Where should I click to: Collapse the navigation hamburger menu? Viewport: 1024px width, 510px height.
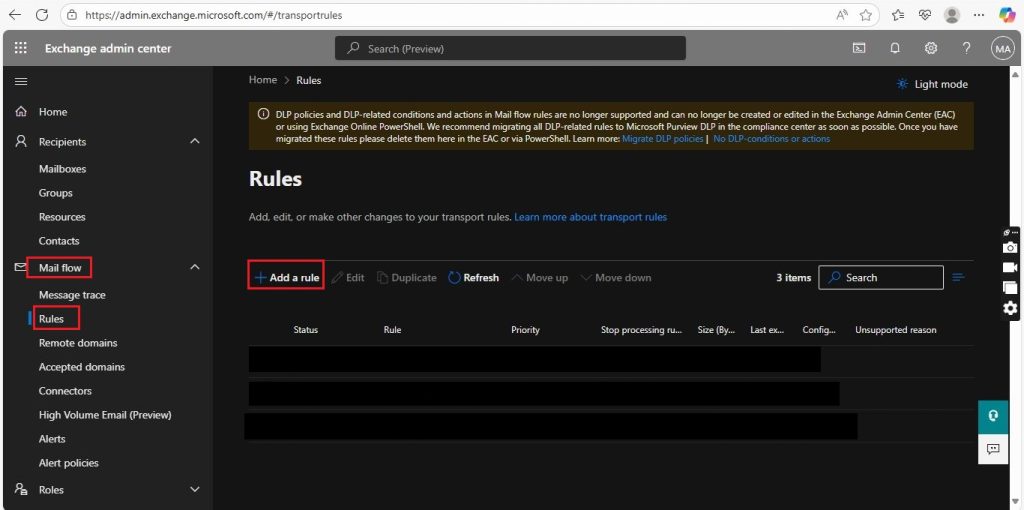21,82
